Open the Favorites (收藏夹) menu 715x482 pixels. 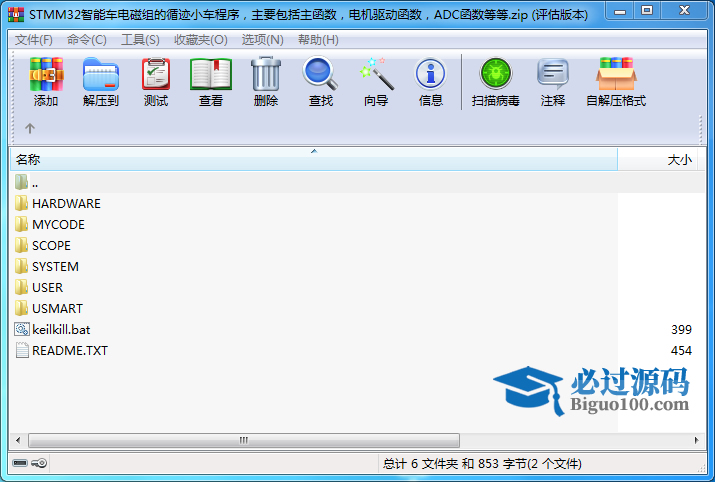click(x=200, y=40)
